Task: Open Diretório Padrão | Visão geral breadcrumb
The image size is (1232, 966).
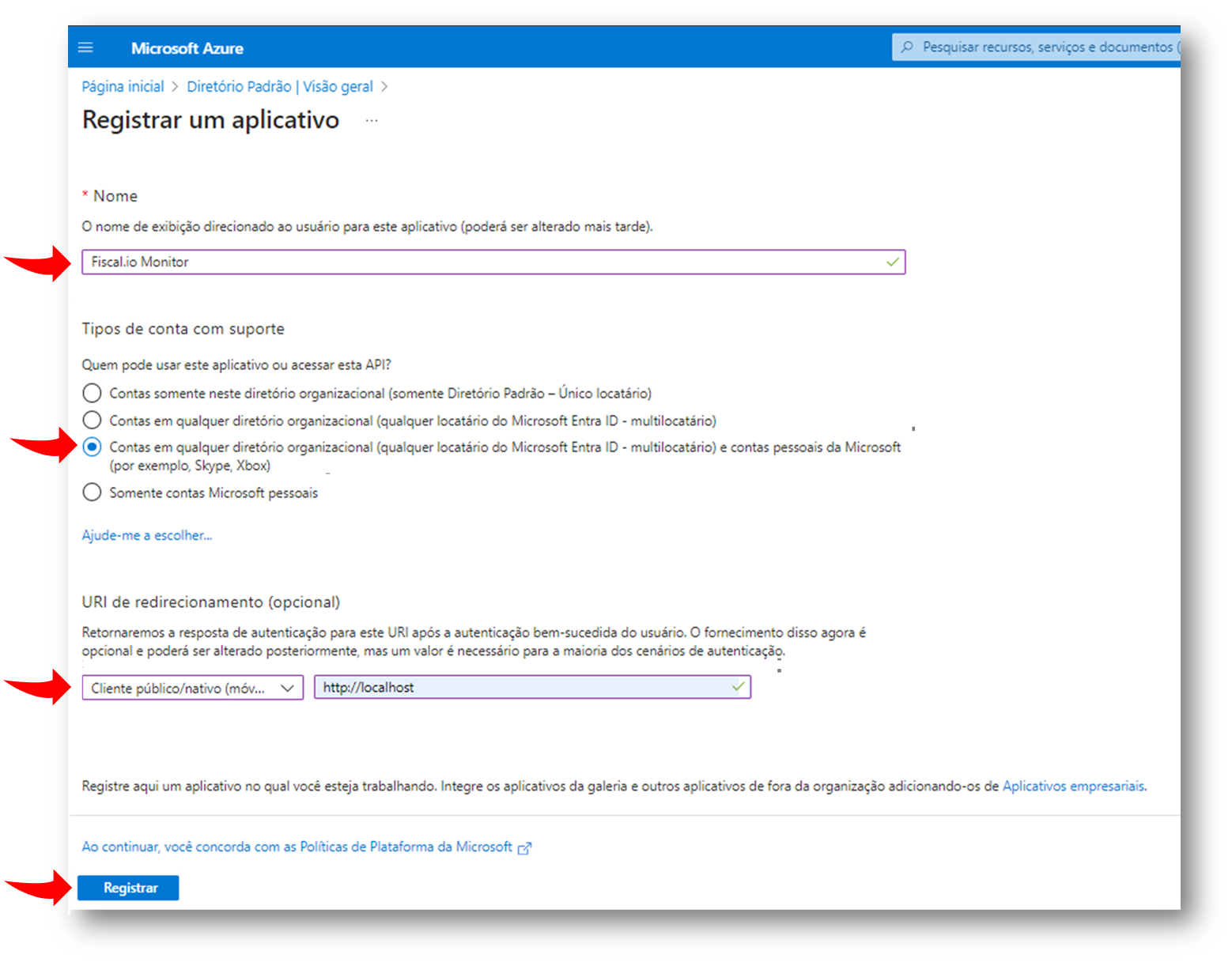Action: pos(280,86)
